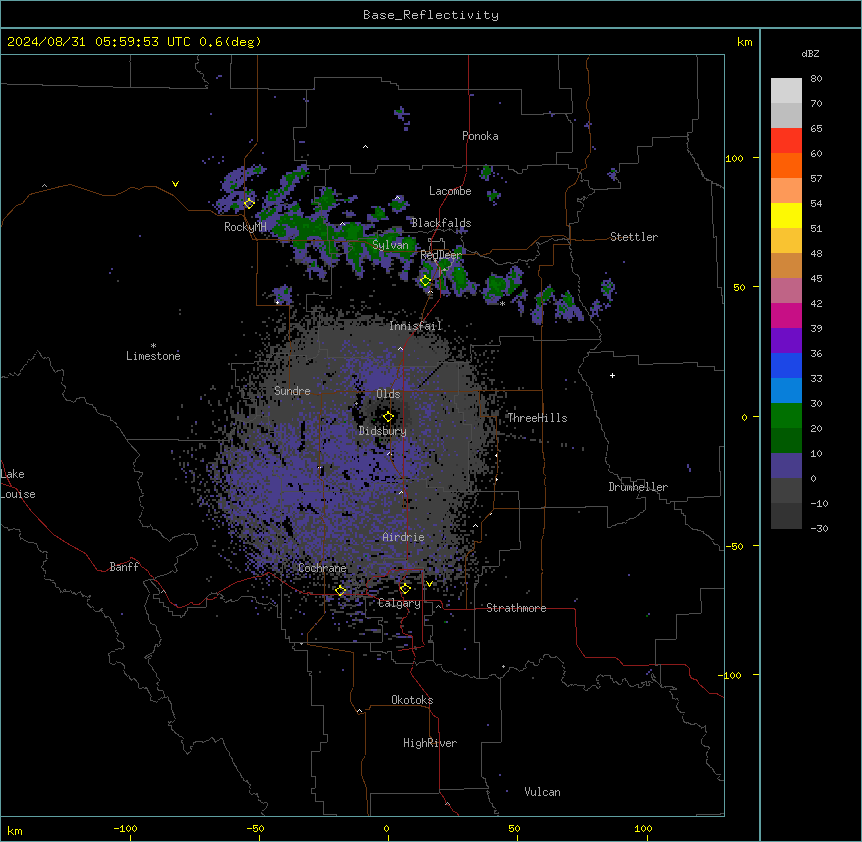Pick the bright green 20-30 dBZ legend swatch
Image resolution: width=862 pixels, height=842 pixels.
tap(786, 416)
